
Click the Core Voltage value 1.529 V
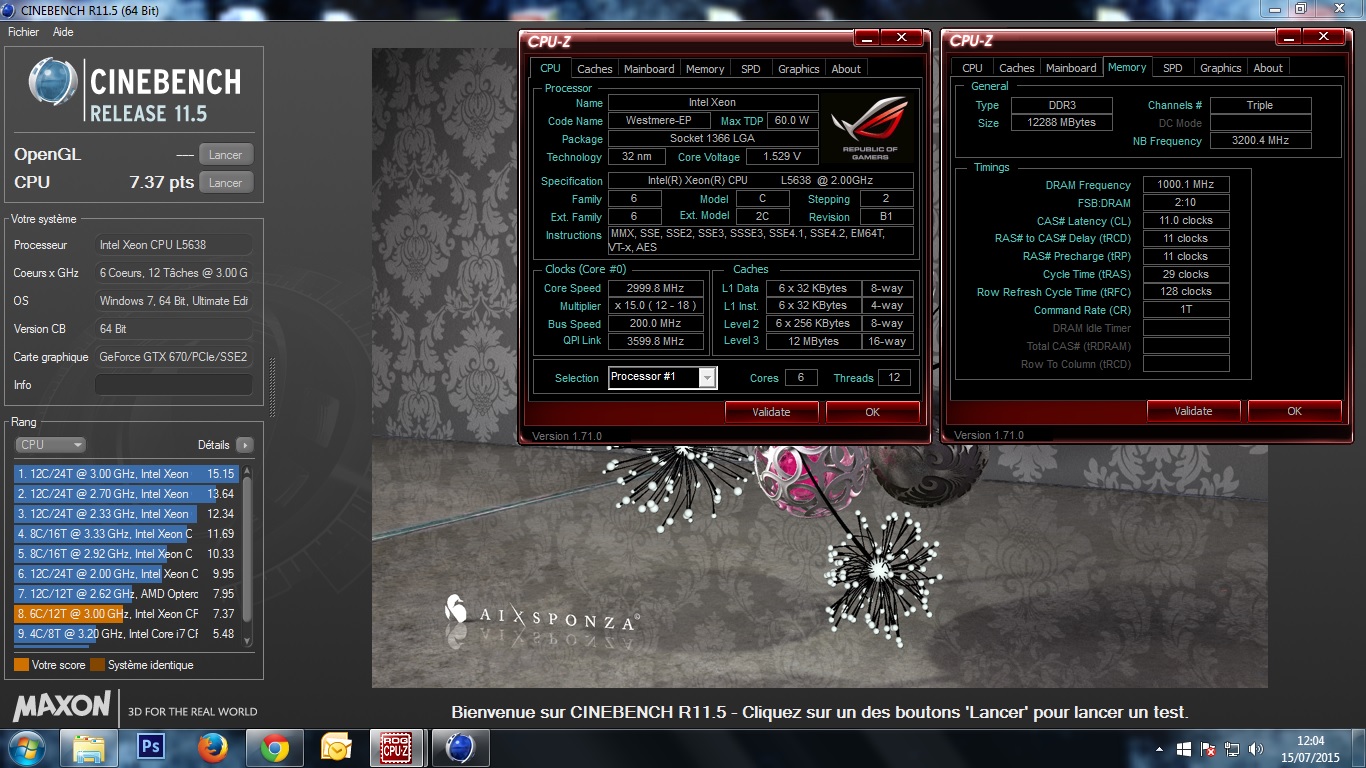782,157
